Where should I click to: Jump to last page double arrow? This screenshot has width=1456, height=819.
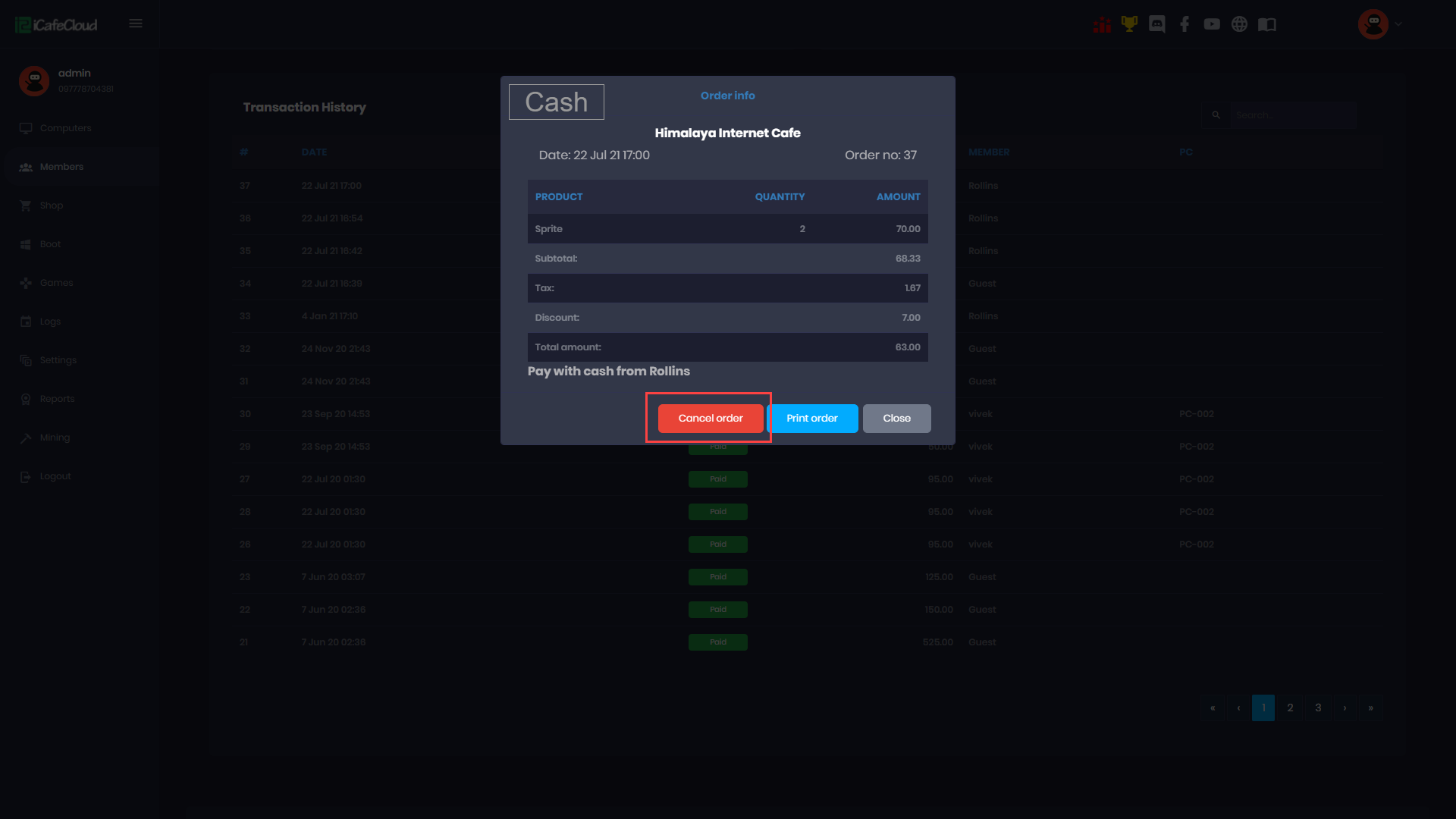pos(1370,708)
